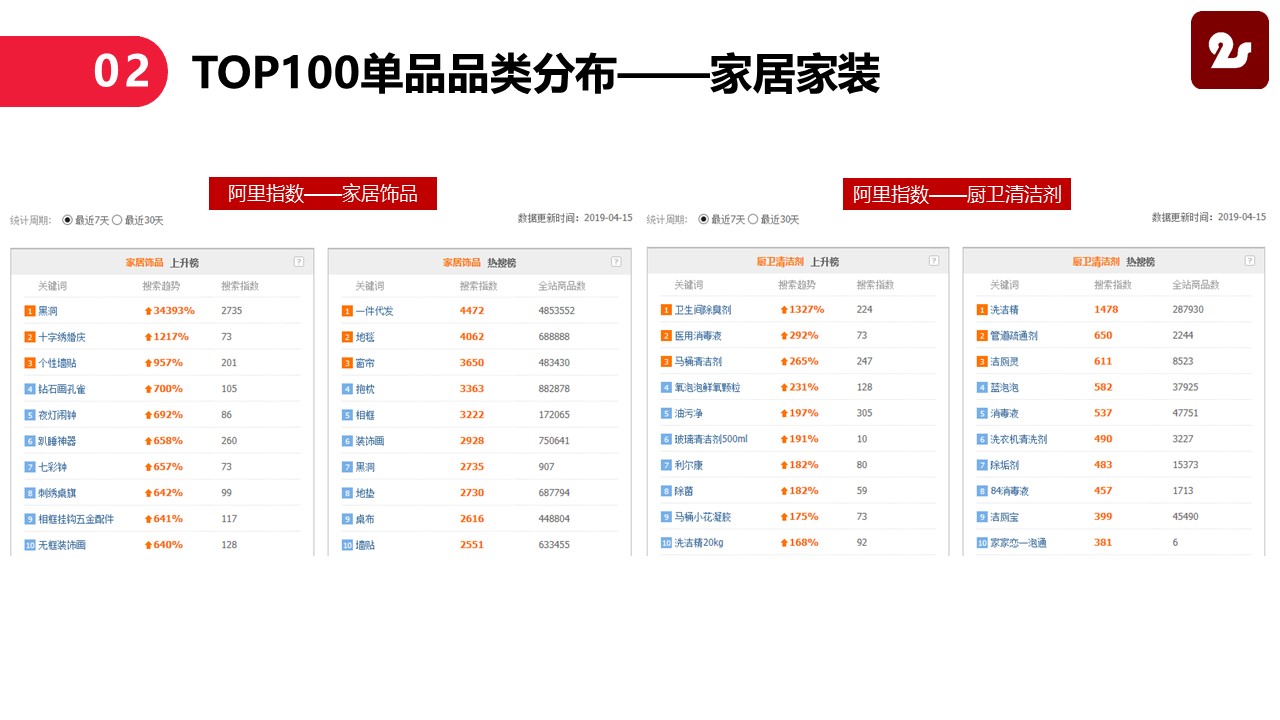Image resolution: width=1280 pixels, height=720 pixels.
Task: Open help icon of 厨卫清洁剂 热搜榜 table
Action: [x=1249, y=261]
